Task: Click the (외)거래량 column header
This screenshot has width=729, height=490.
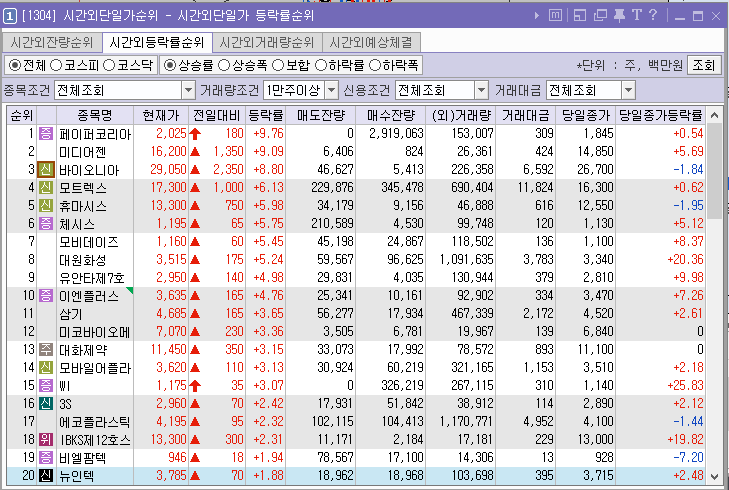Action: pyautogui.click(x=460, y=115)
